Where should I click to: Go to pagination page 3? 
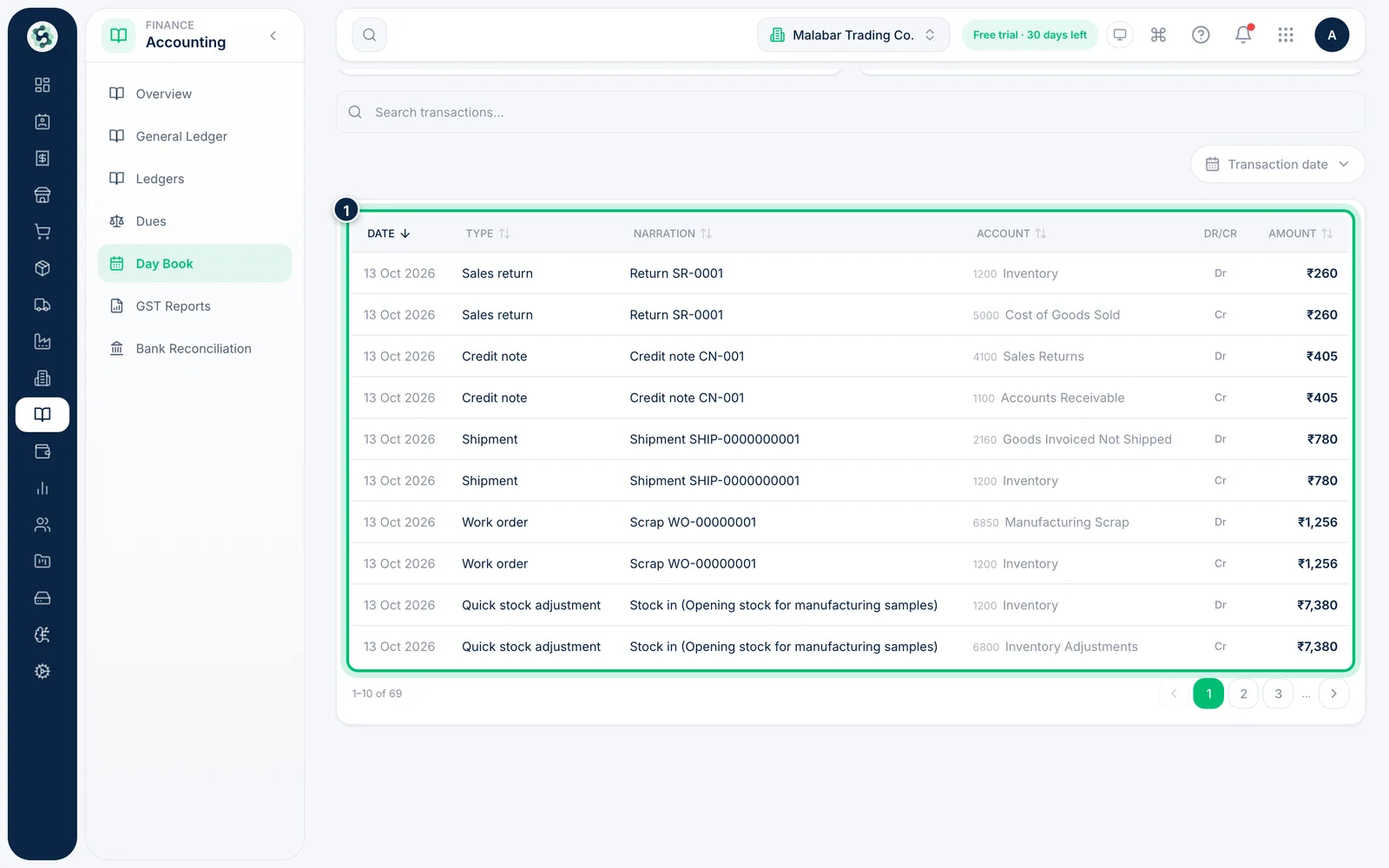coord(1278,694)
